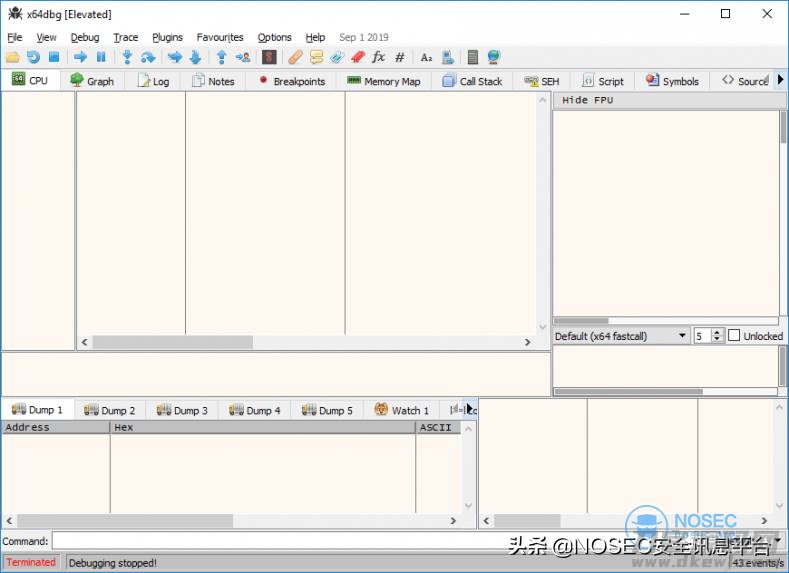
Task: Open the Options menu
Action: point(274,37)
